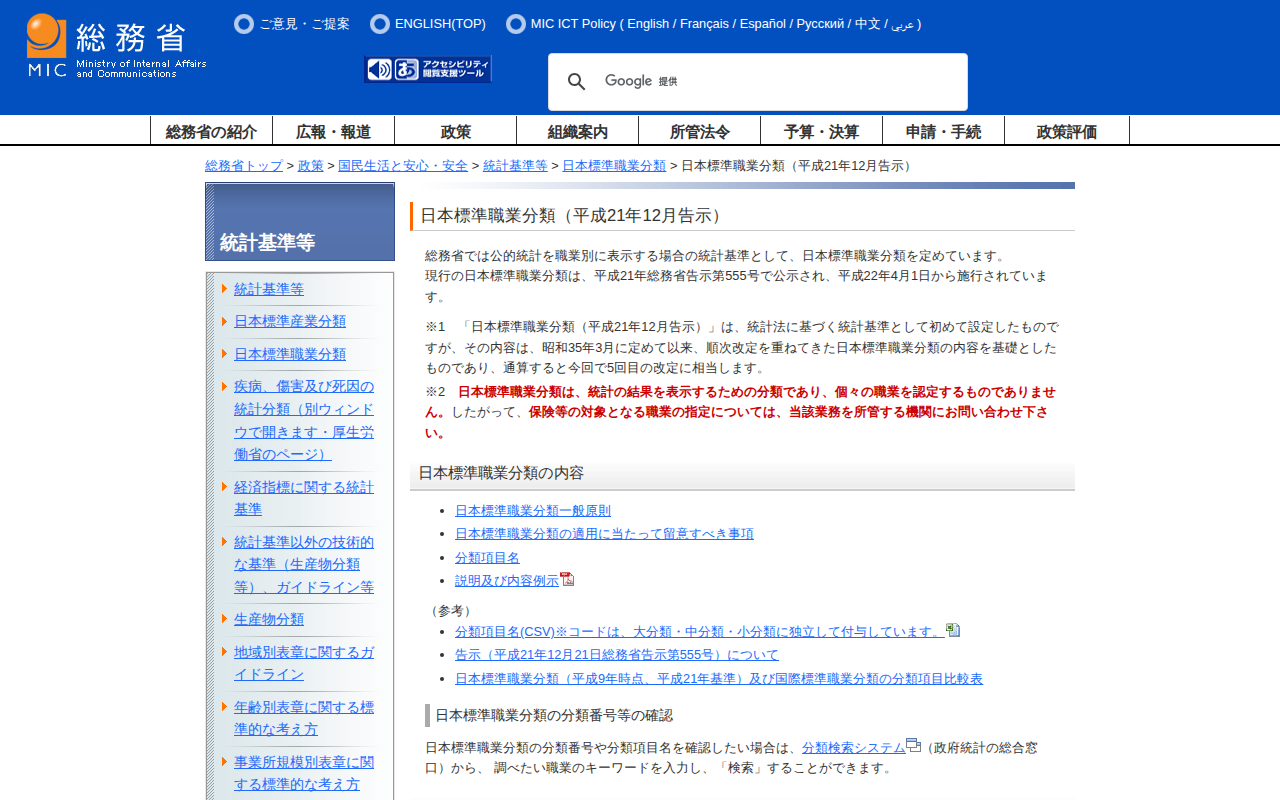Click the new-window icon beside 分類検索システム
The height and width of the screenshot is (800, 1280).
(912, 746)
